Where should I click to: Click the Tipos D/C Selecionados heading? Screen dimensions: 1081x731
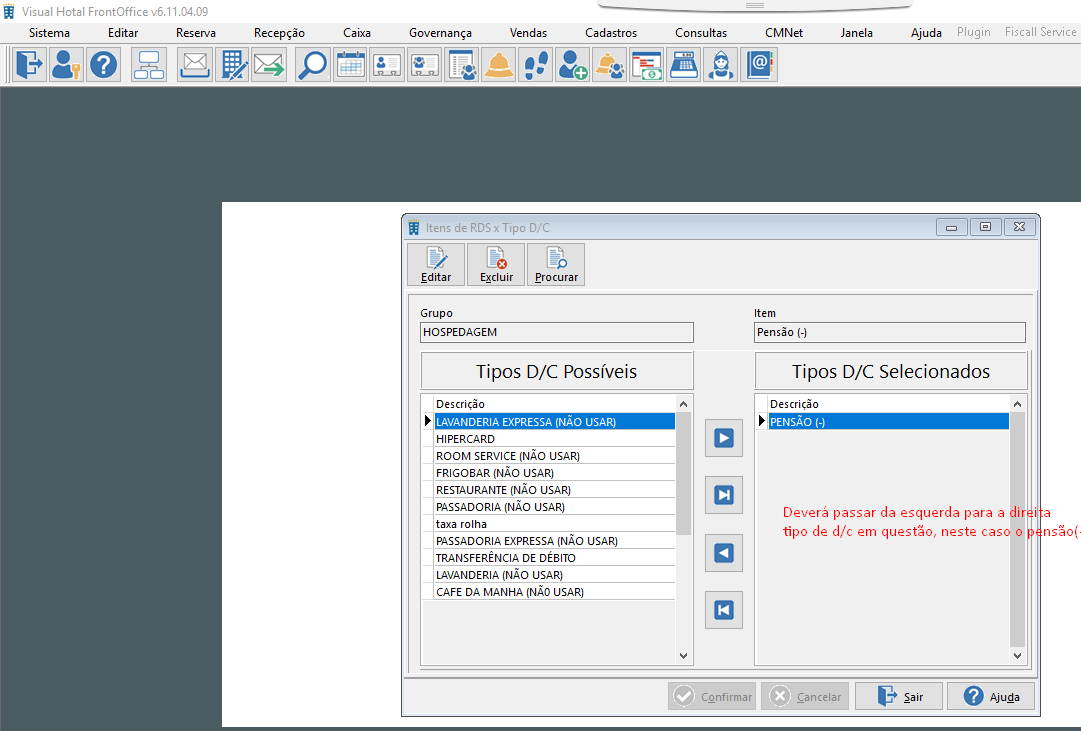click(x=891, y=371)
